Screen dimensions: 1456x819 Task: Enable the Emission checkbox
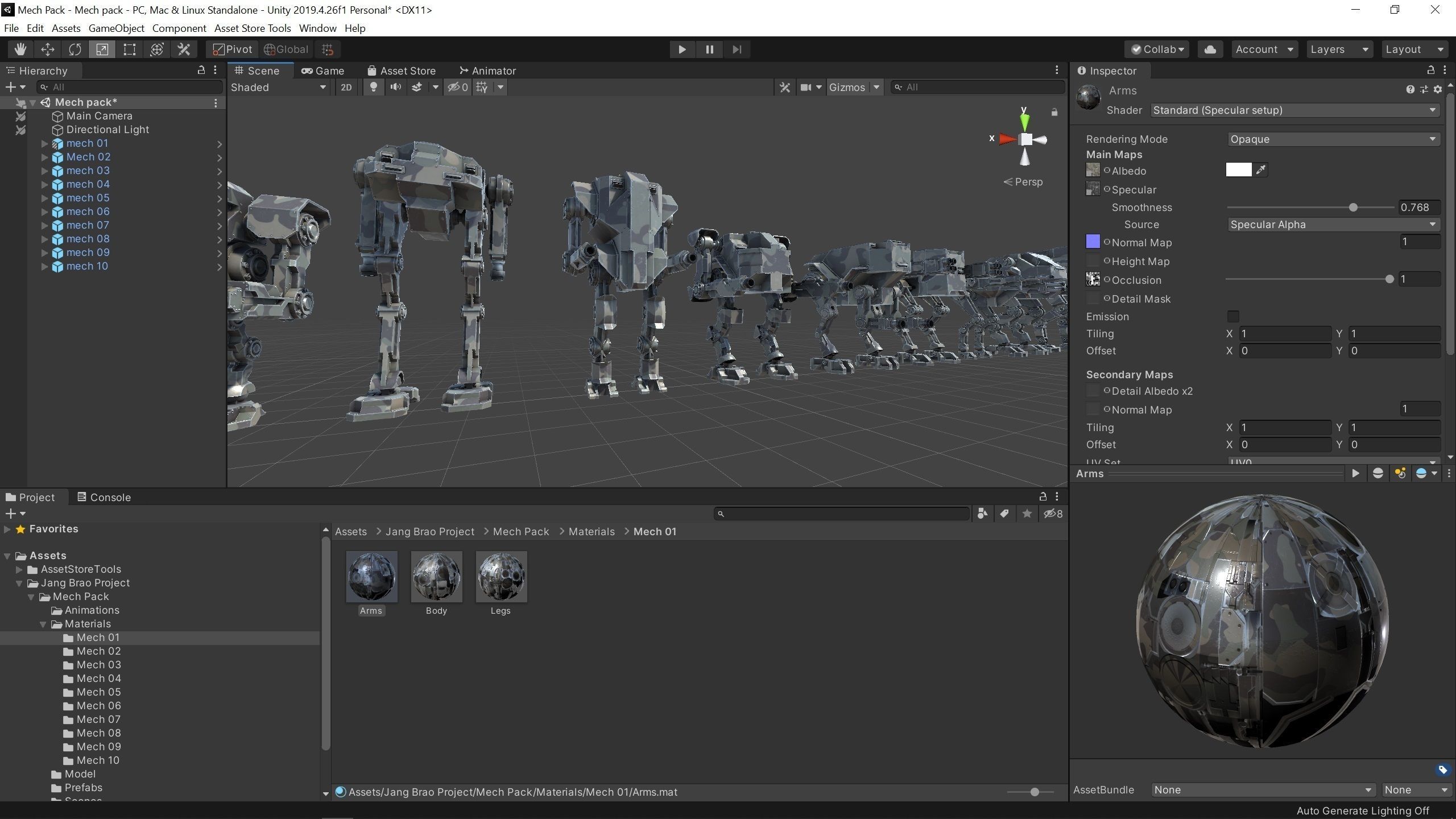coord(1233,316)
